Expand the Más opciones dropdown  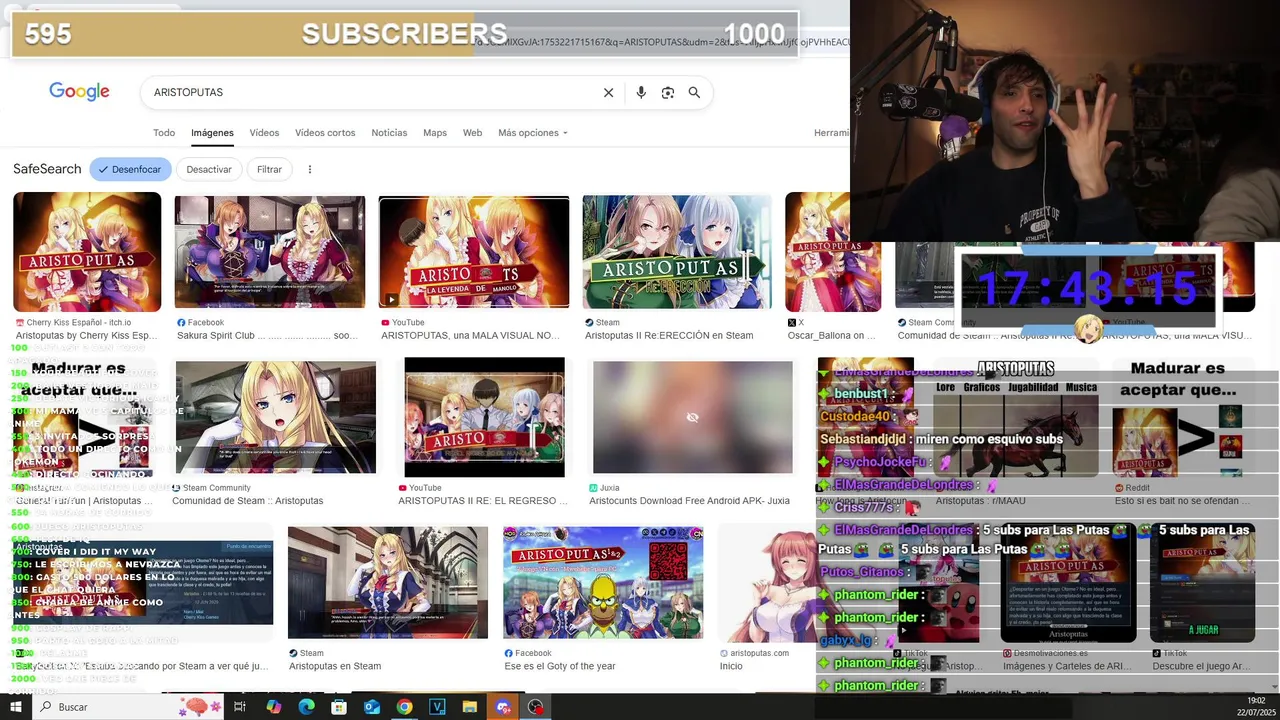(x=532, y=133)
